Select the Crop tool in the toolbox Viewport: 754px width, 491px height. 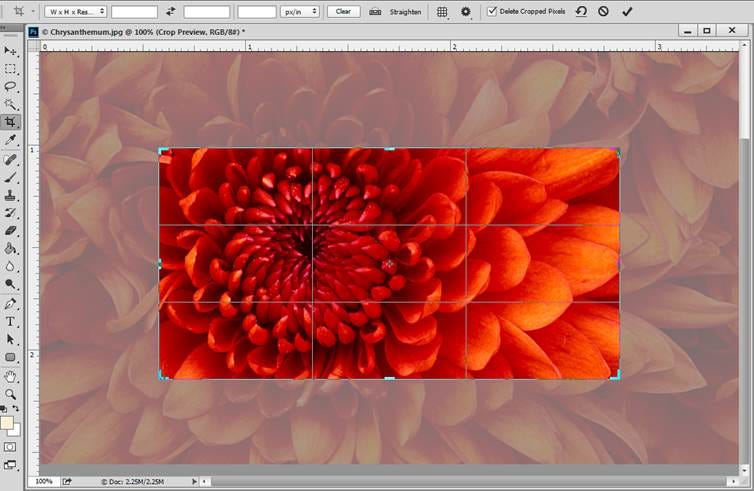point(10,122)
